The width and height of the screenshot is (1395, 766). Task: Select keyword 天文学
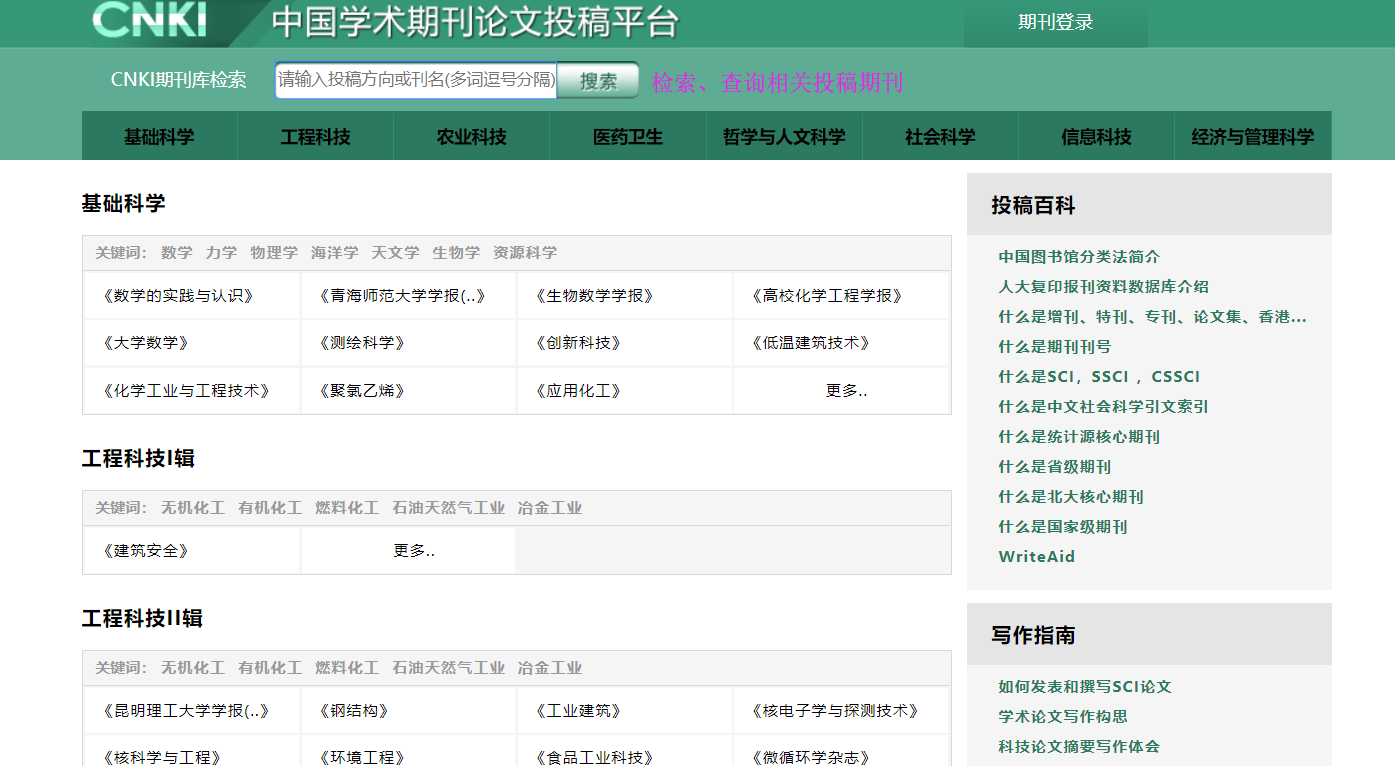395,253
